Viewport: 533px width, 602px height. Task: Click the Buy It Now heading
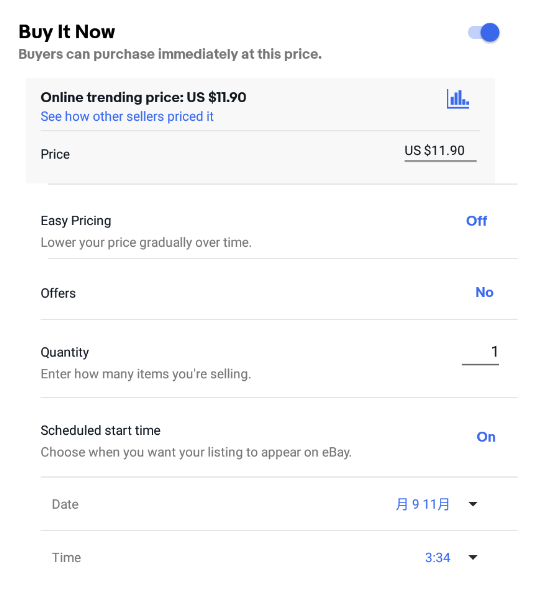pos(67,32)
